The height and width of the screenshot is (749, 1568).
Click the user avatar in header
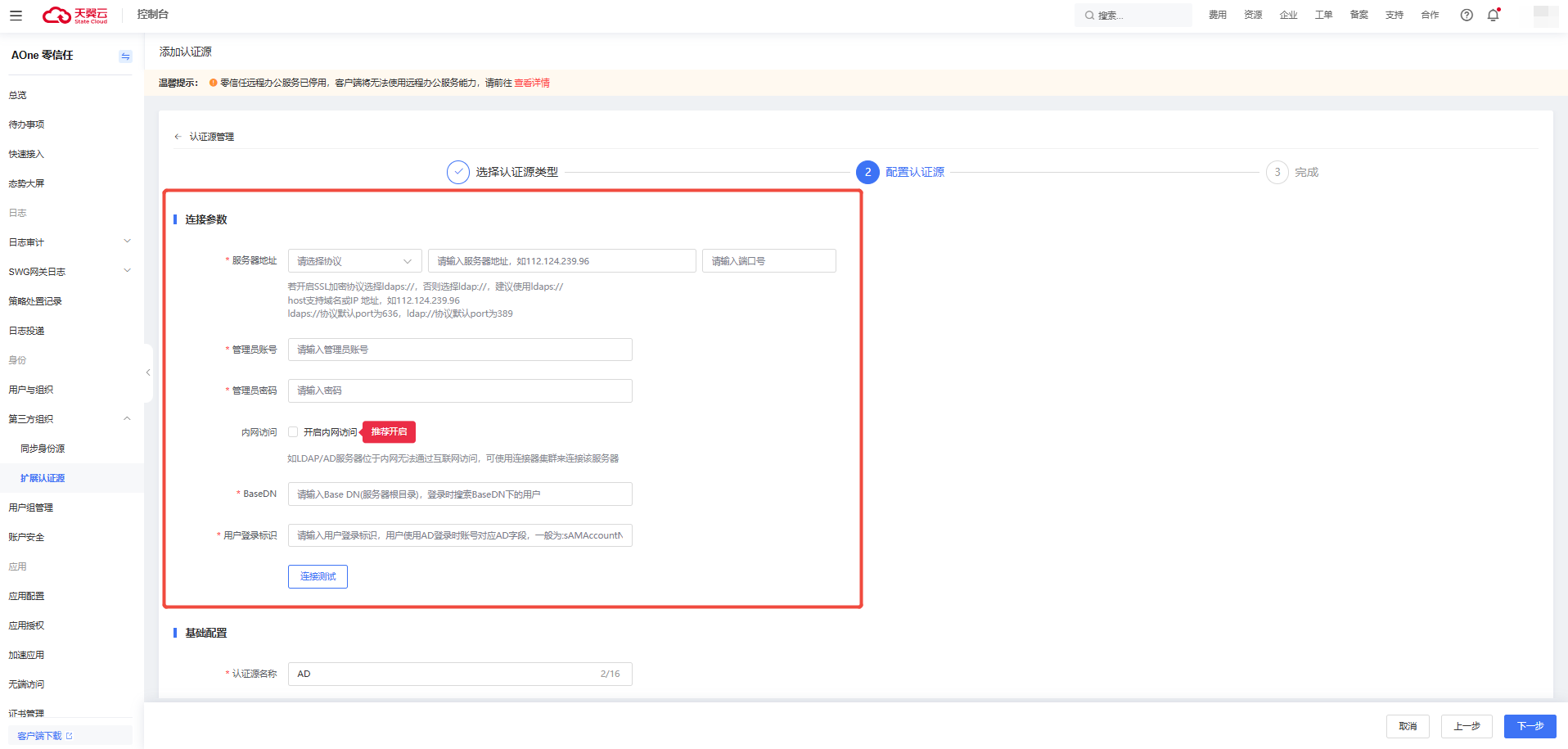[x=1546, y=15]
